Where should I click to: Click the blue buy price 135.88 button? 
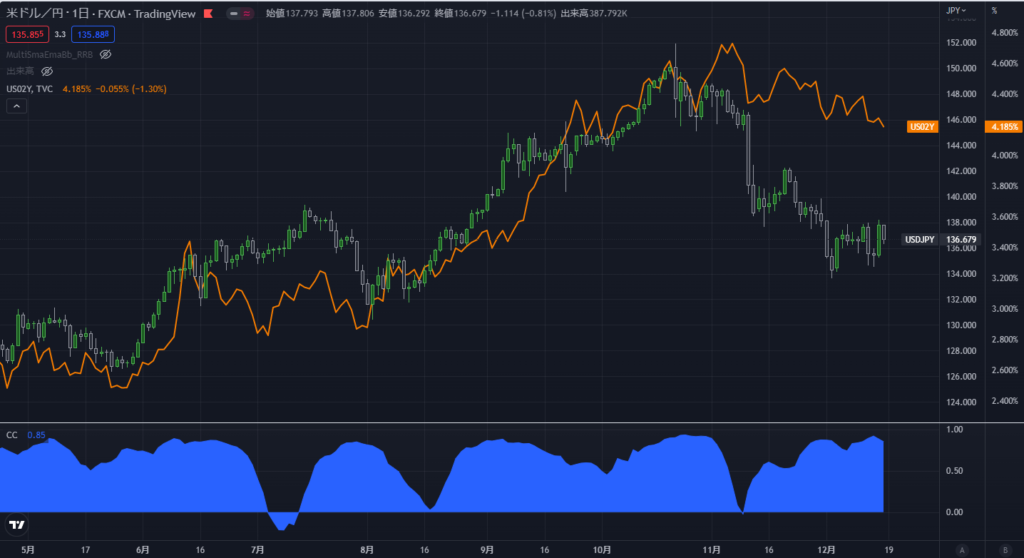92,34
